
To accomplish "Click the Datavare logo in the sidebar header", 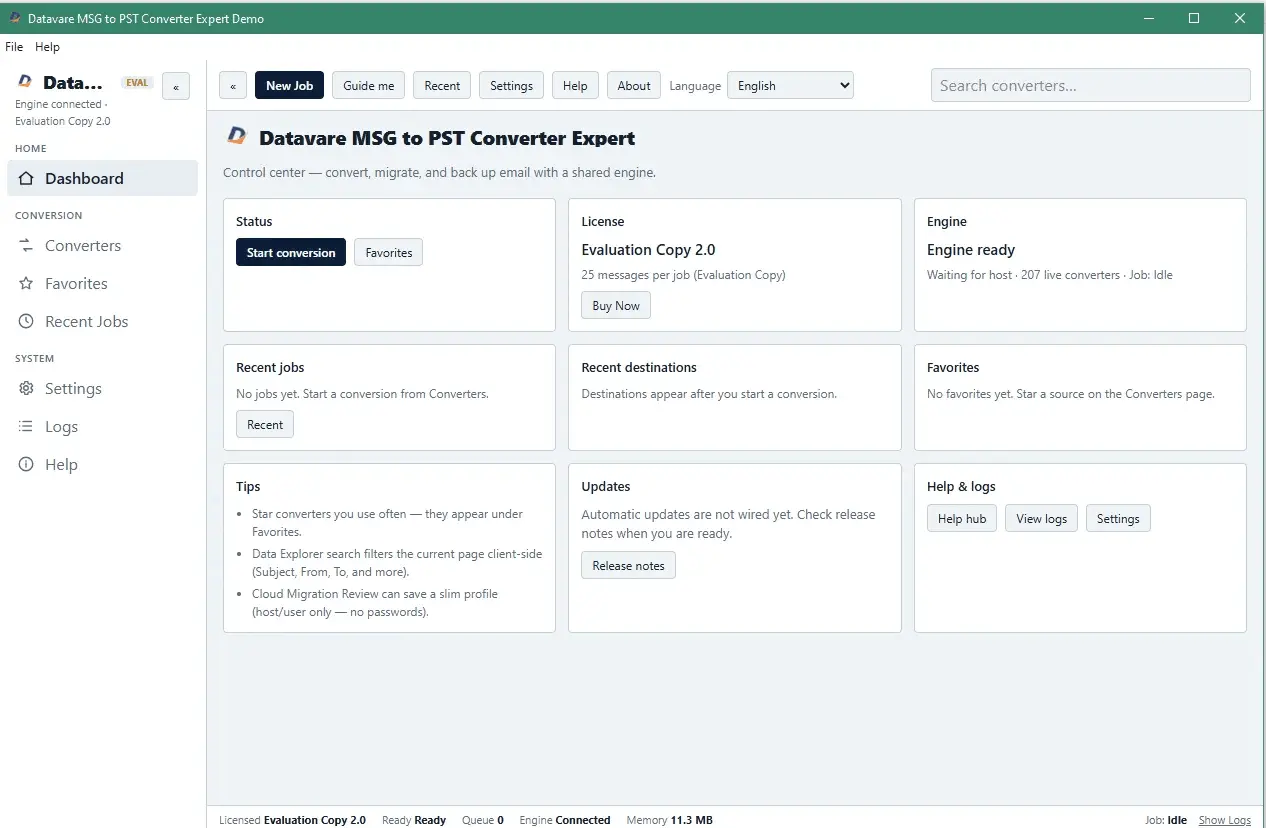I will pyautogui.click(x=25, y=82).
